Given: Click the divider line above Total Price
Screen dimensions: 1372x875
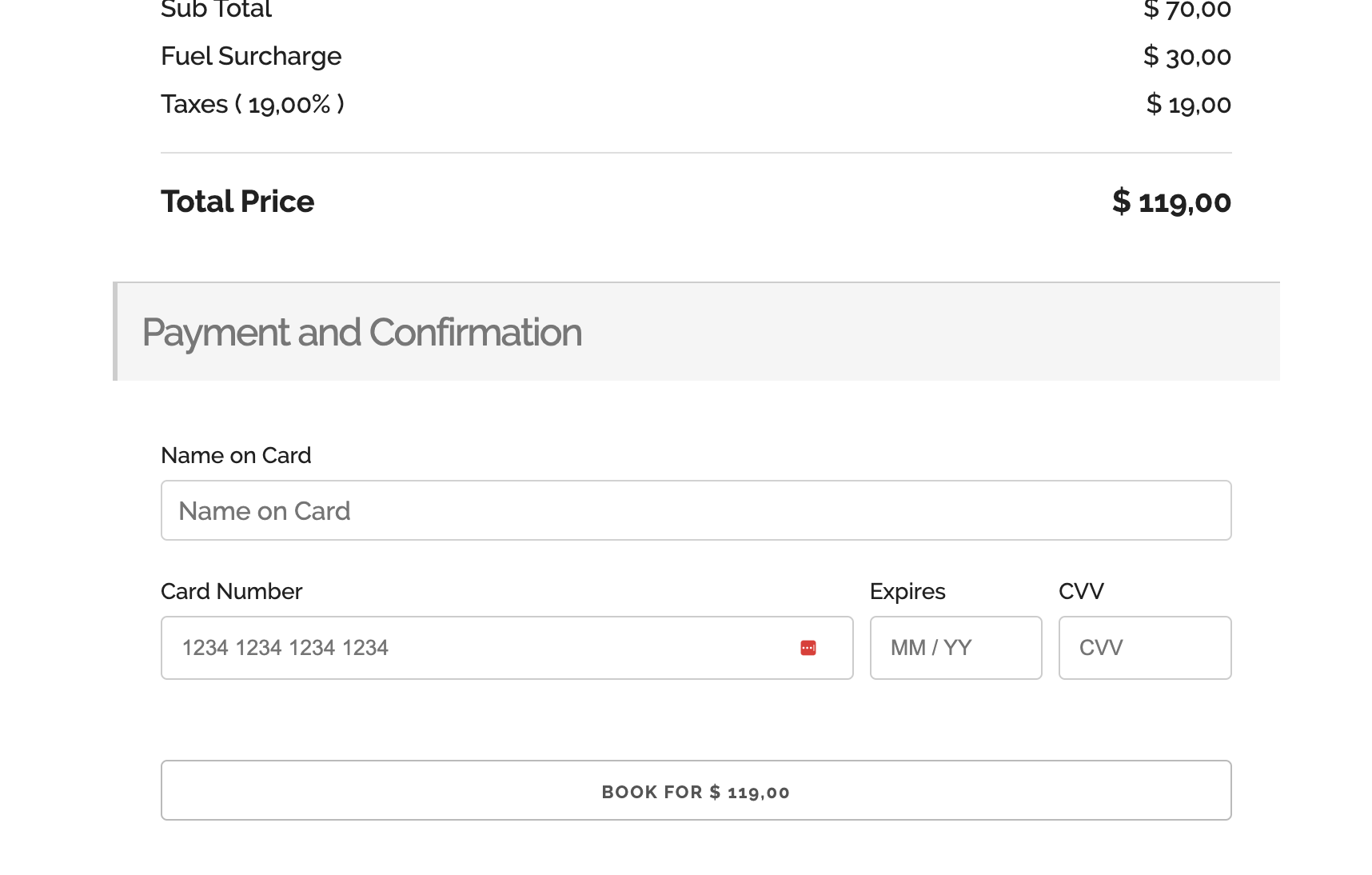Looking at the screenshot, I should click(x=696, y=153).
